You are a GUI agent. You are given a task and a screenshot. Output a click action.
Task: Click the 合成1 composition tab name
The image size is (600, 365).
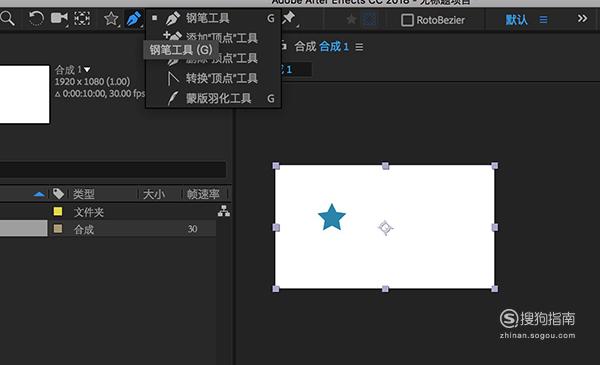pos(334,47)
